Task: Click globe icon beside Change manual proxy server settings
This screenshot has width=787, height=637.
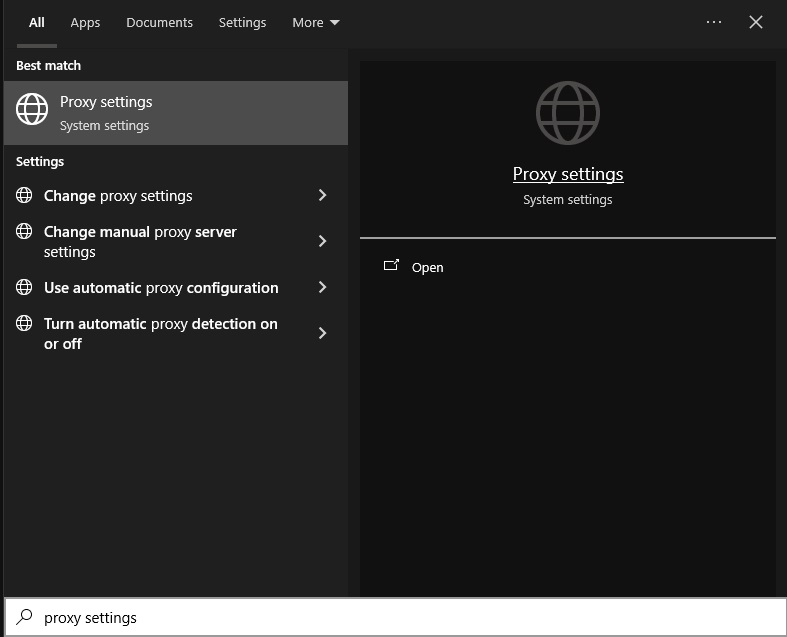Action: (24, 231)
